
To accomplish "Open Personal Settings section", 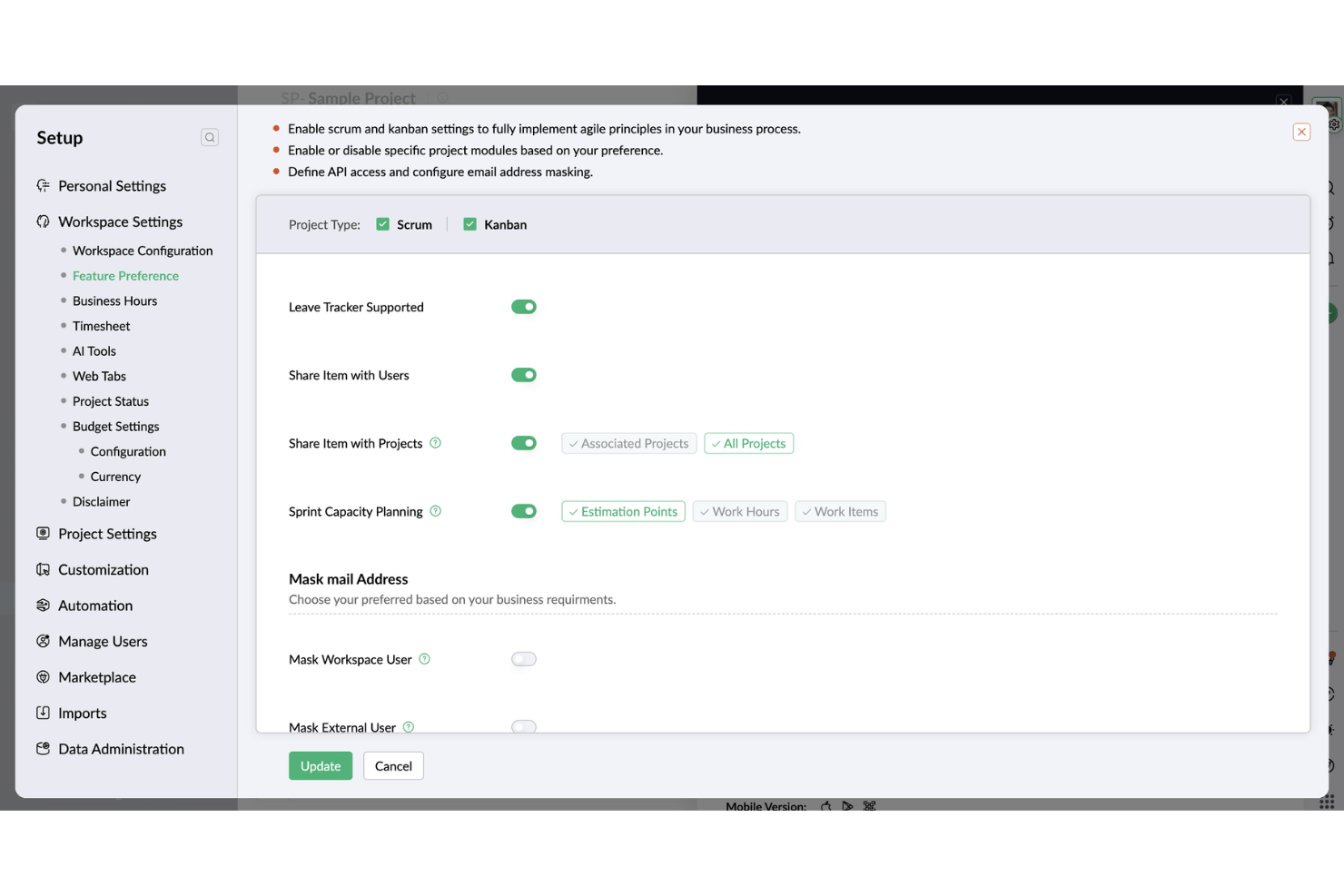I will (x=112, y=185).
